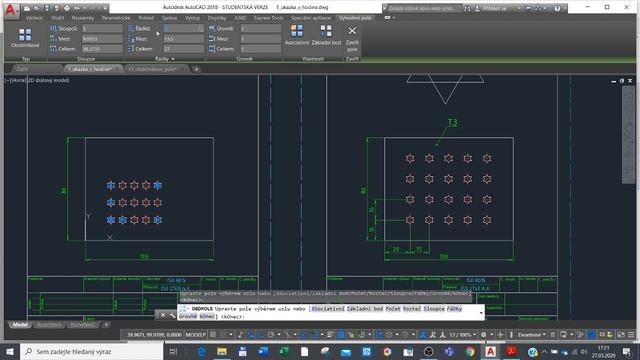Open quick access toolbar customize dropdown
The width and height of the screenshot is (640, 360).
105,8
